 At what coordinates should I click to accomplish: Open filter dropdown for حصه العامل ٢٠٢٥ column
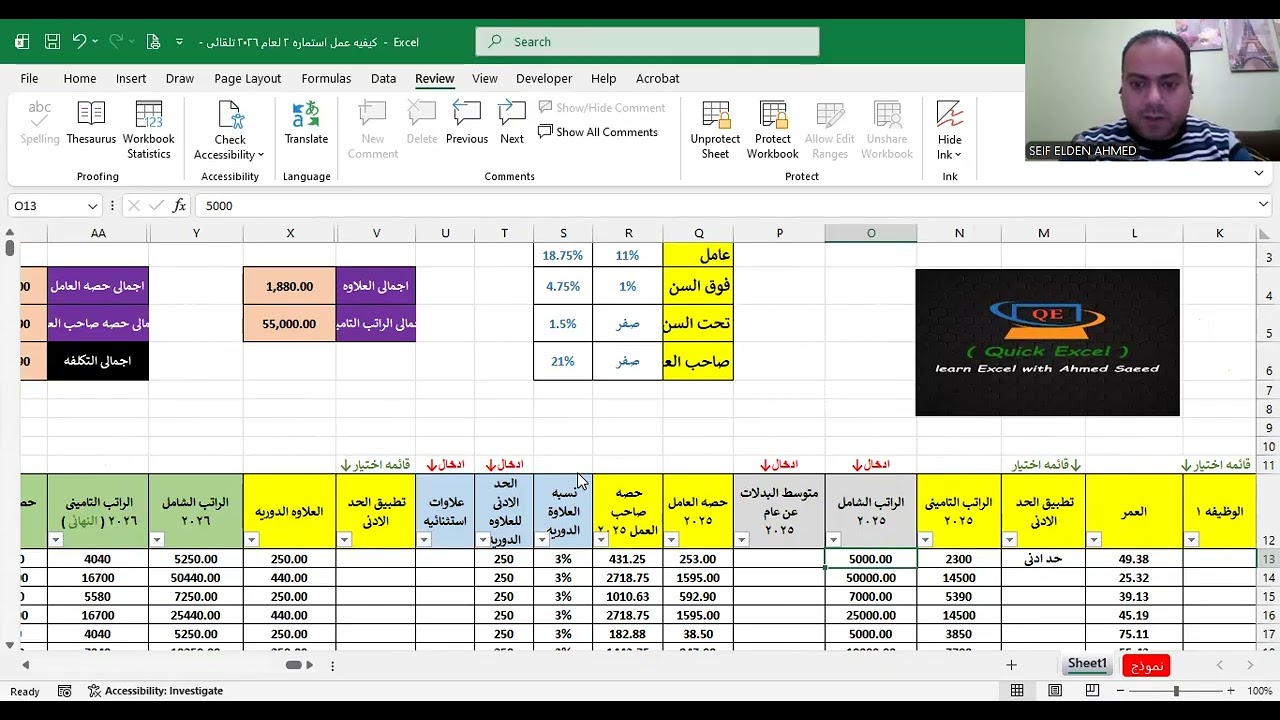point(671,540)
